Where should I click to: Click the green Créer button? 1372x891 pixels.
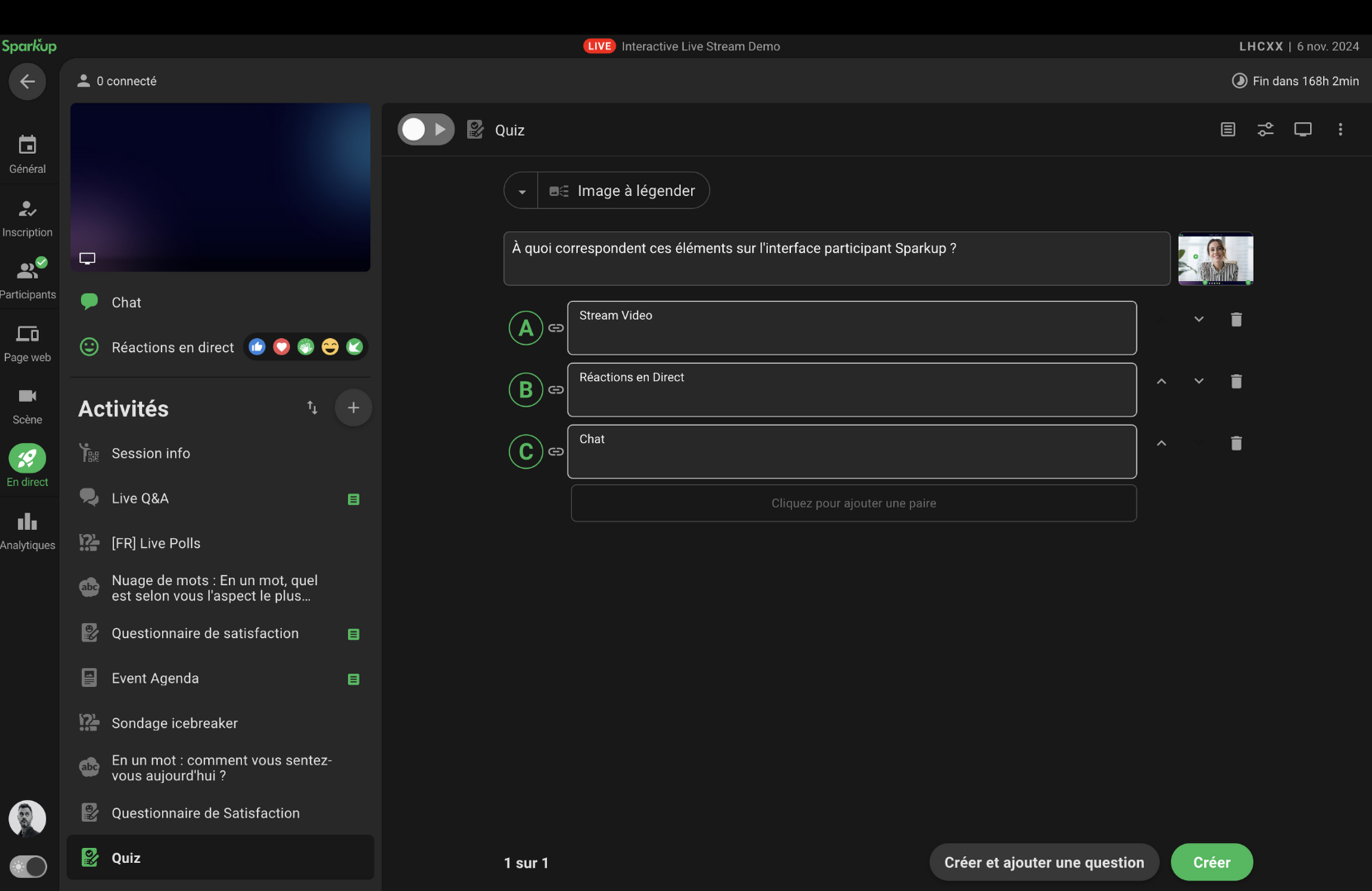pyautogui.click(x=1211, y=862)
